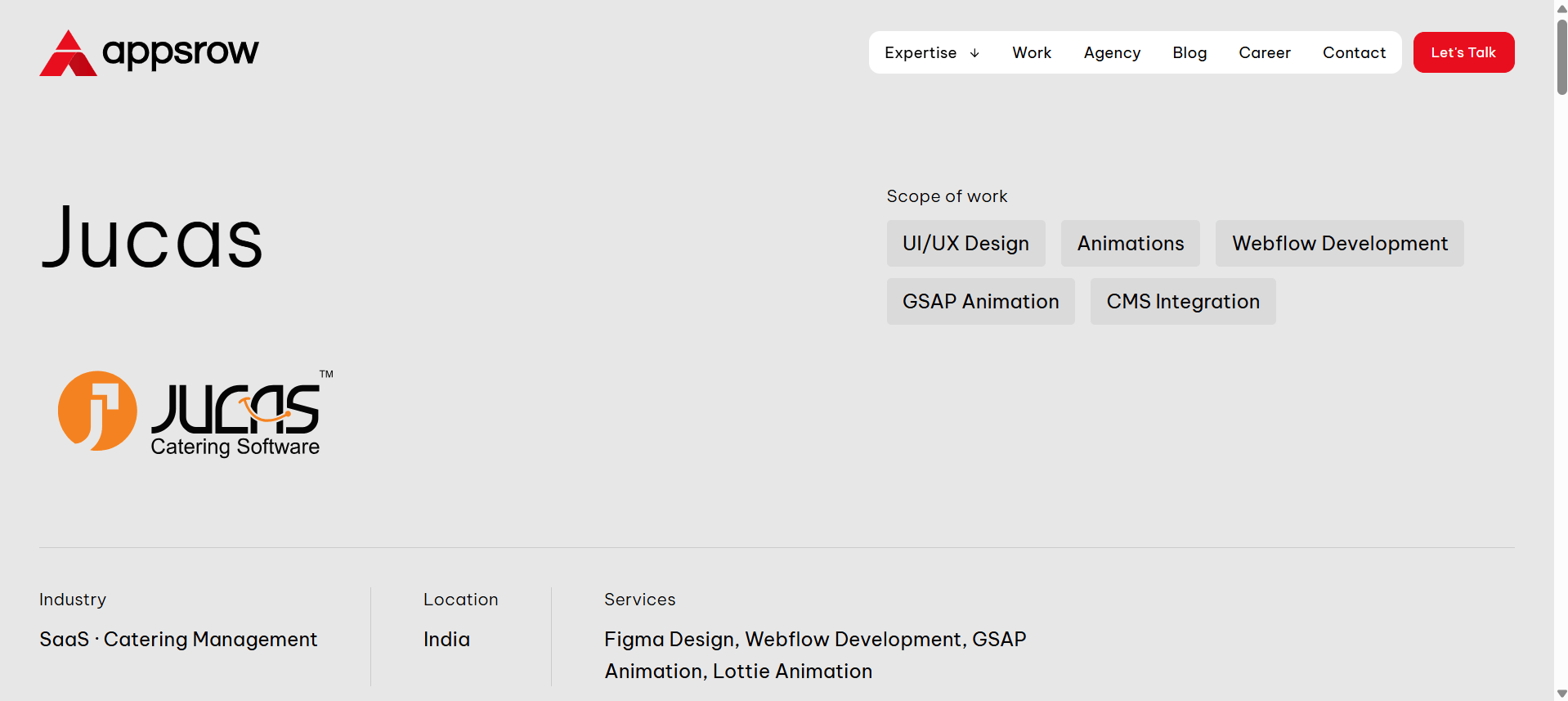Screen dimensions: 1568x701
Task: Click the Figma Design services text
Action: coord(815,655)
